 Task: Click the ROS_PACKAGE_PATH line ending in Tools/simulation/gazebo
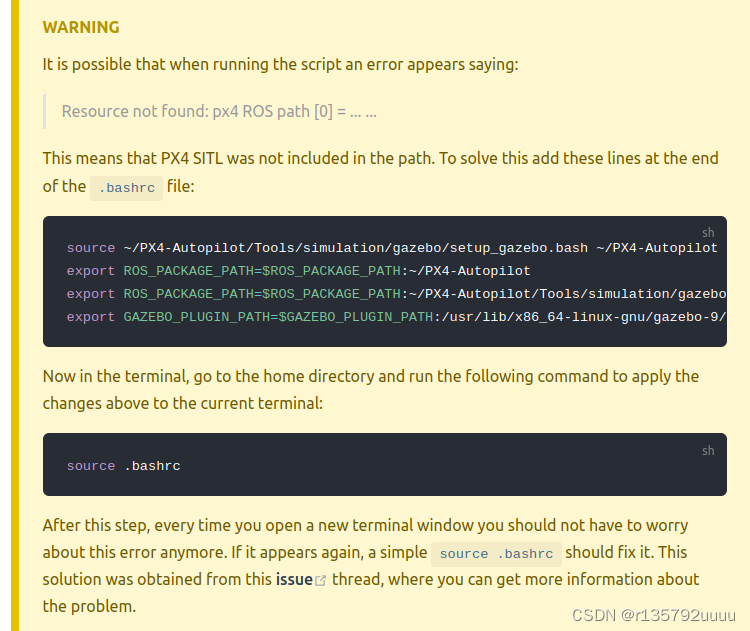[x=396, y=294]
